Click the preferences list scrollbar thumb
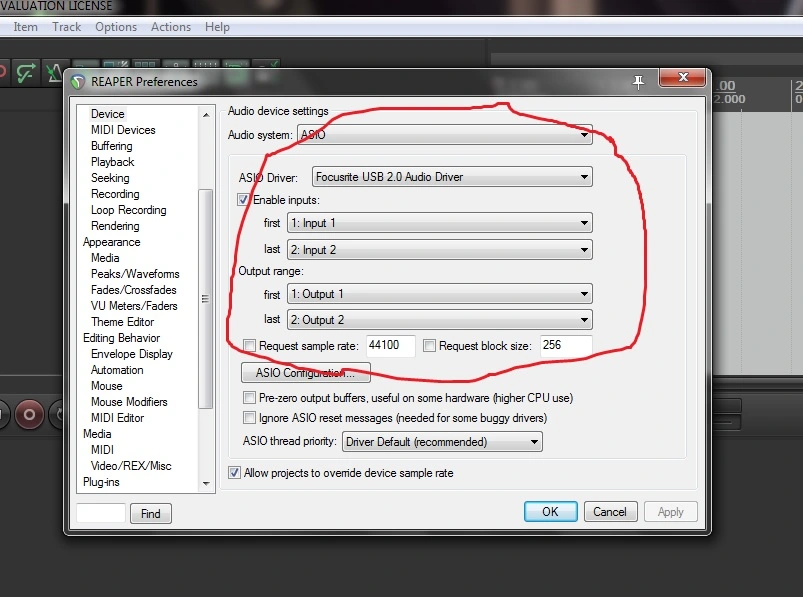 point(205,298)
